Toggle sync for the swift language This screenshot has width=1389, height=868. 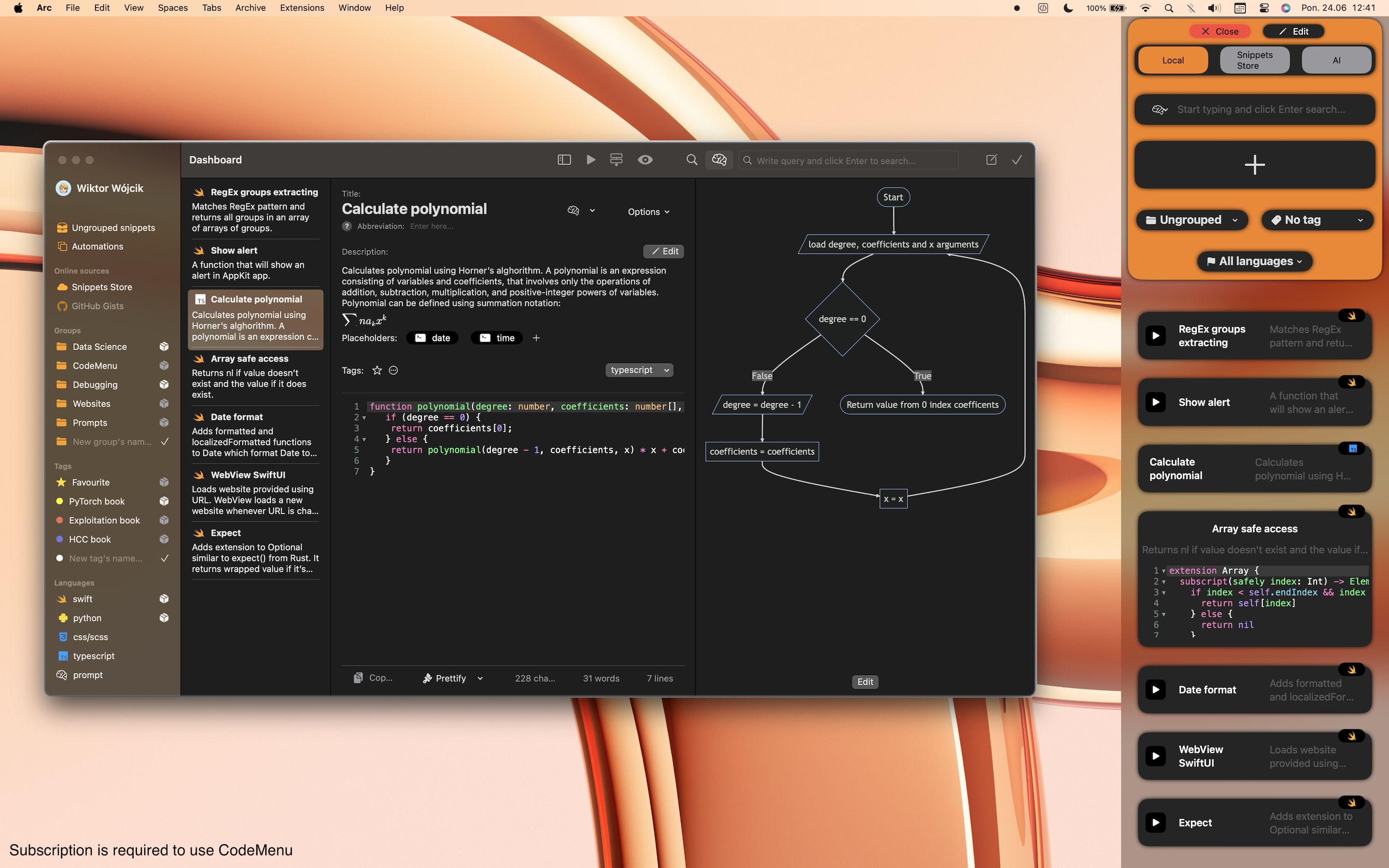(165, 599)
